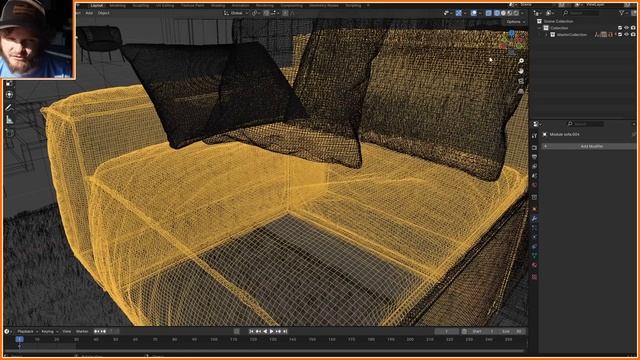Click the navigation orientation gizmo

(512, 41)
